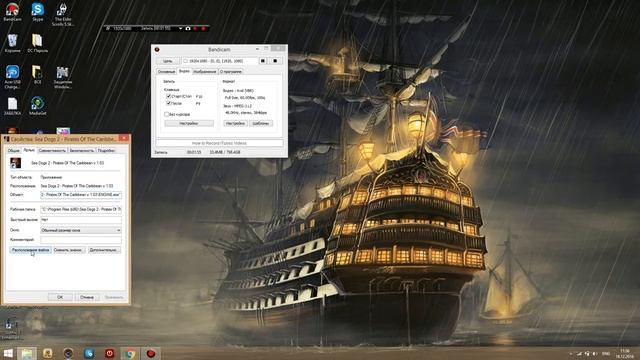Click the Шаблоны button in Bandicam
Viewport: 640px width, 360px height.
coord(261,123)
